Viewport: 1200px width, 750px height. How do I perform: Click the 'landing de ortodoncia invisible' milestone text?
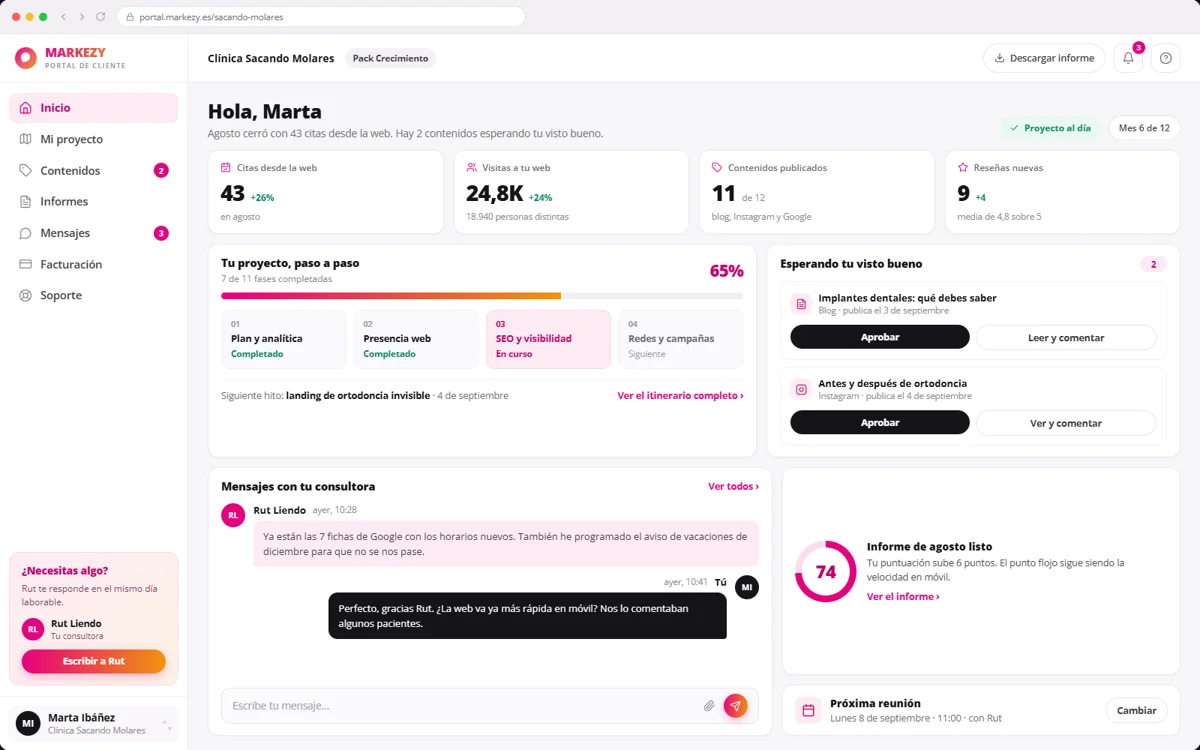point(359,396)
